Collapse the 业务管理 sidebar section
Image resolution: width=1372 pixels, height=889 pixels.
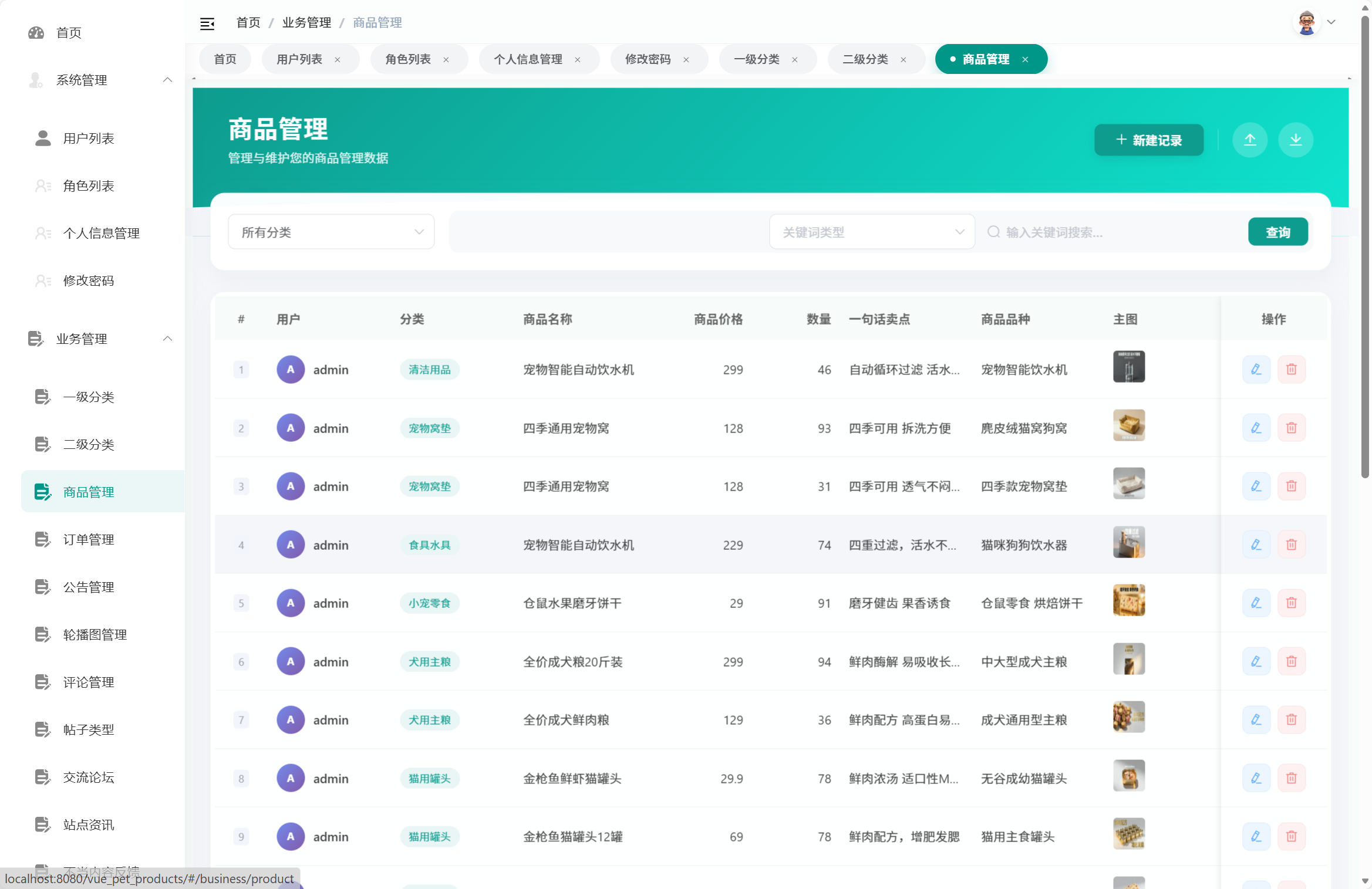[x=168, y=339]
